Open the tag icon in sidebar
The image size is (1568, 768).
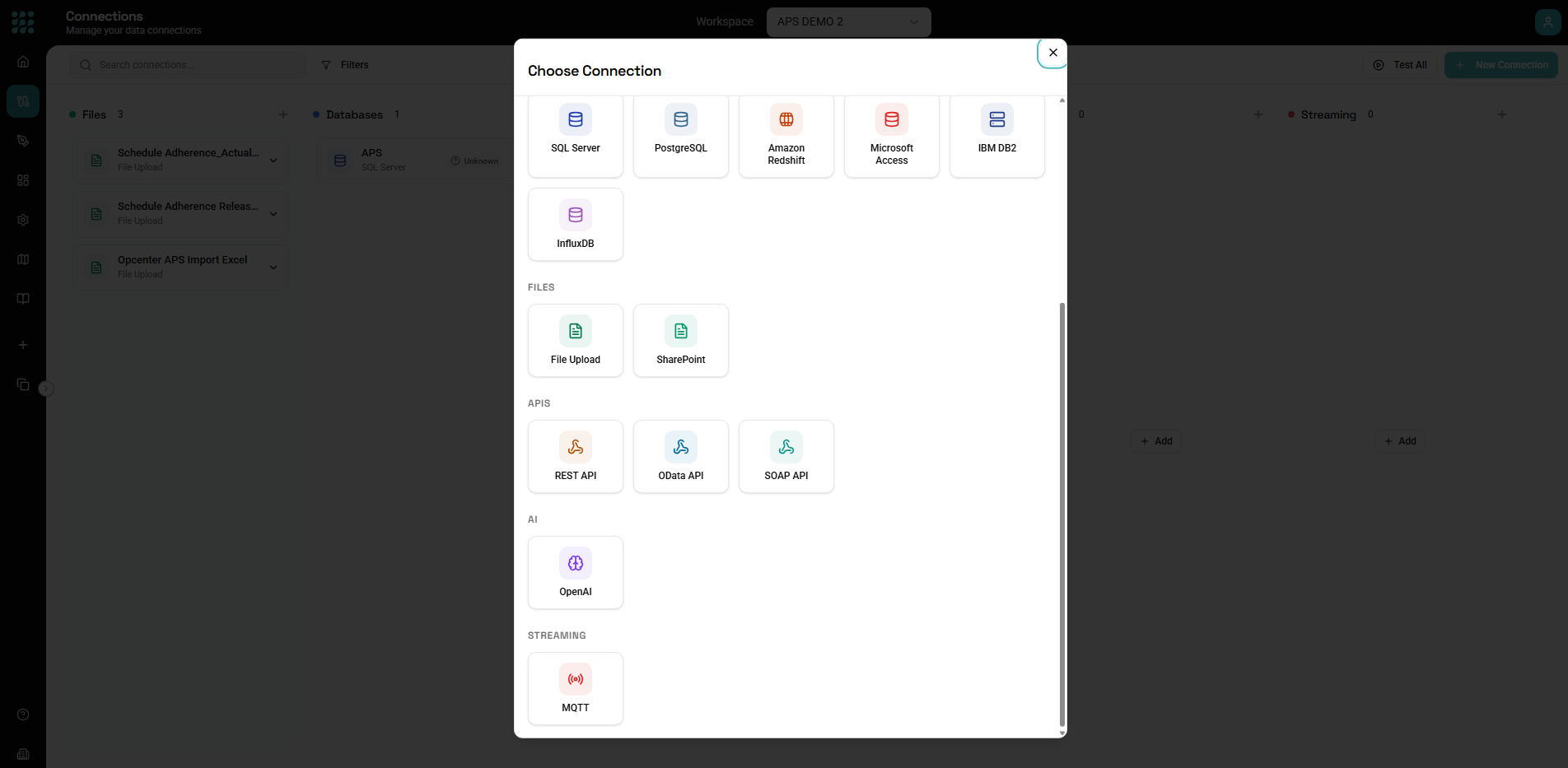point(23,141)
